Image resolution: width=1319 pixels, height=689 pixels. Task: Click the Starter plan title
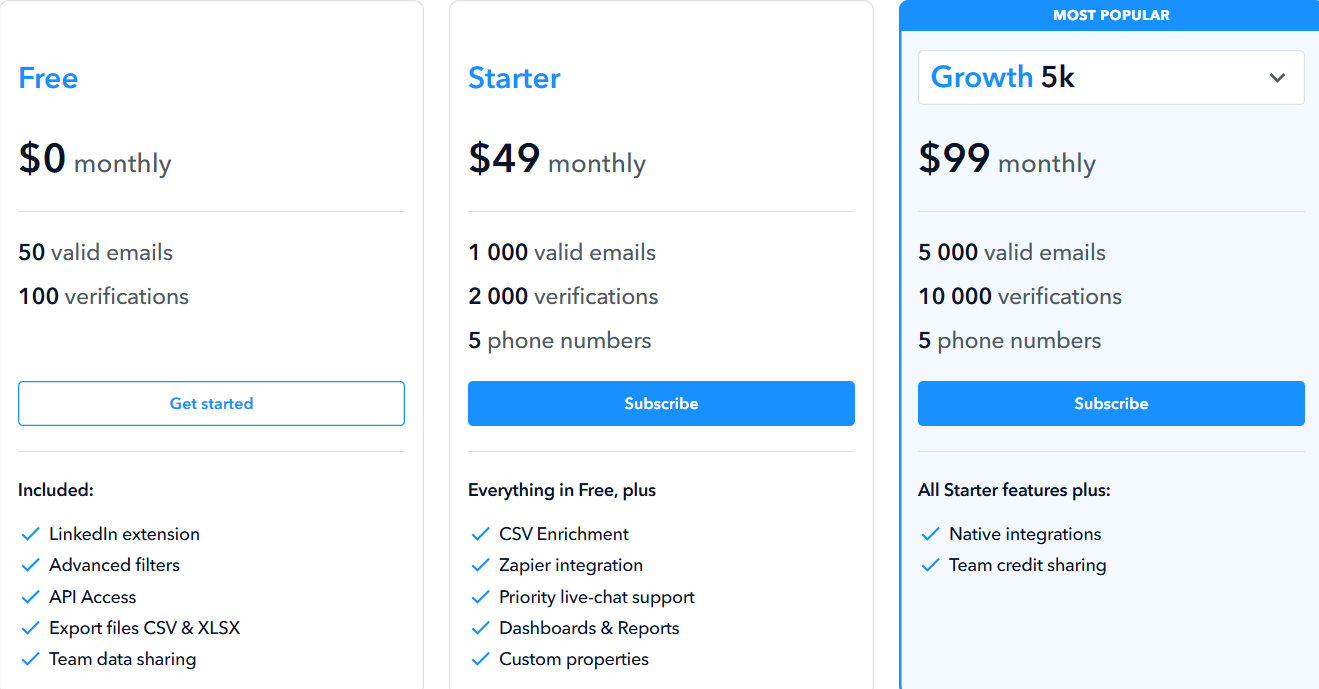coord(514,78)
